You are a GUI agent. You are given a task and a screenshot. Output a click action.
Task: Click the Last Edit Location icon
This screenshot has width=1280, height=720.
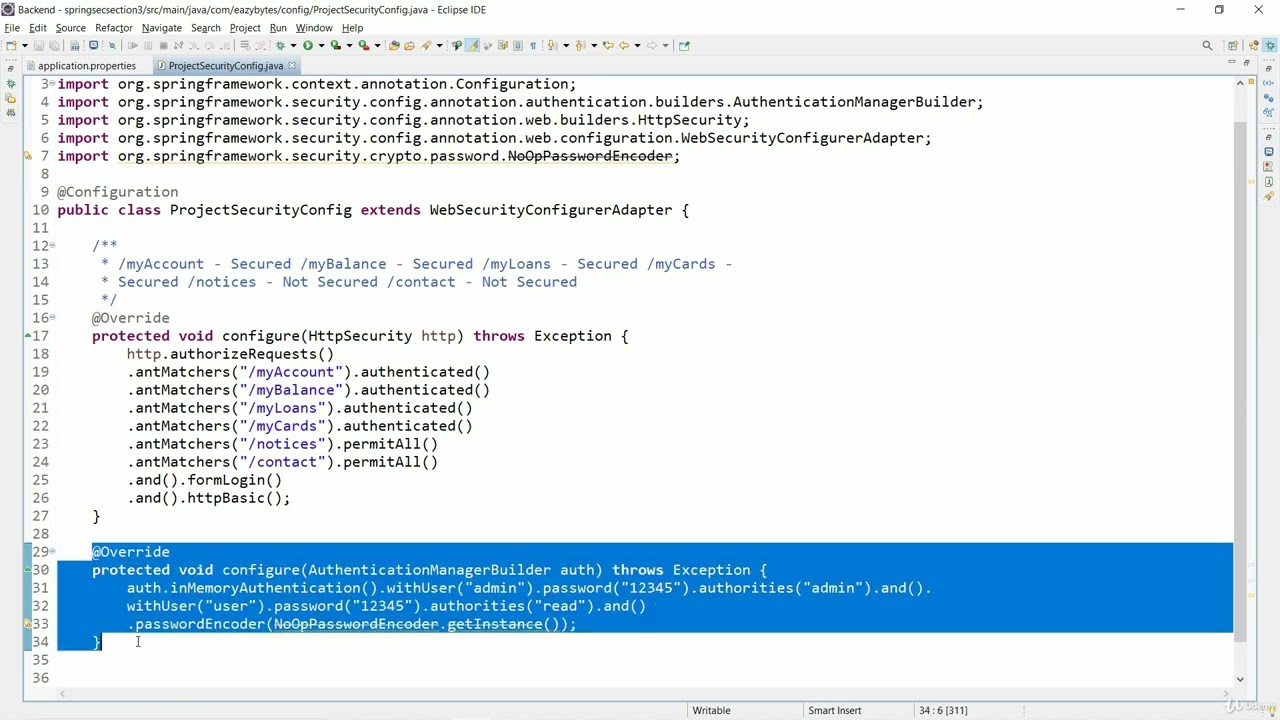pos(607,45)
